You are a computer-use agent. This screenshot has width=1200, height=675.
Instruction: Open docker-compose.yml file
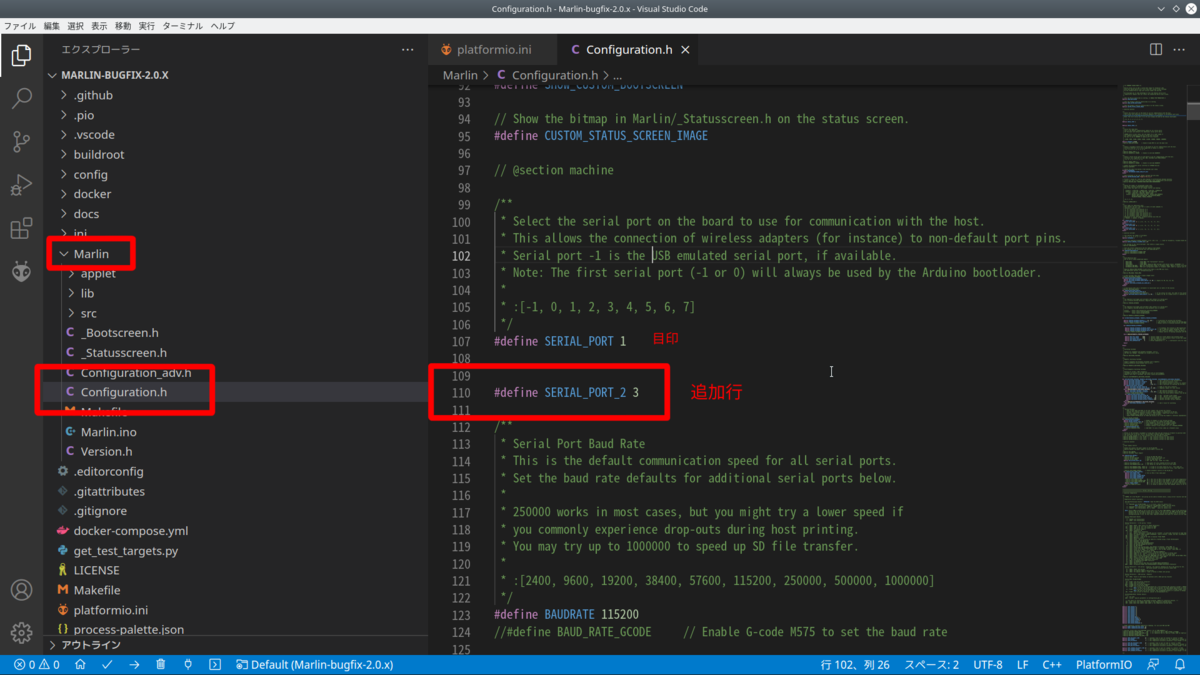point(131,531)
